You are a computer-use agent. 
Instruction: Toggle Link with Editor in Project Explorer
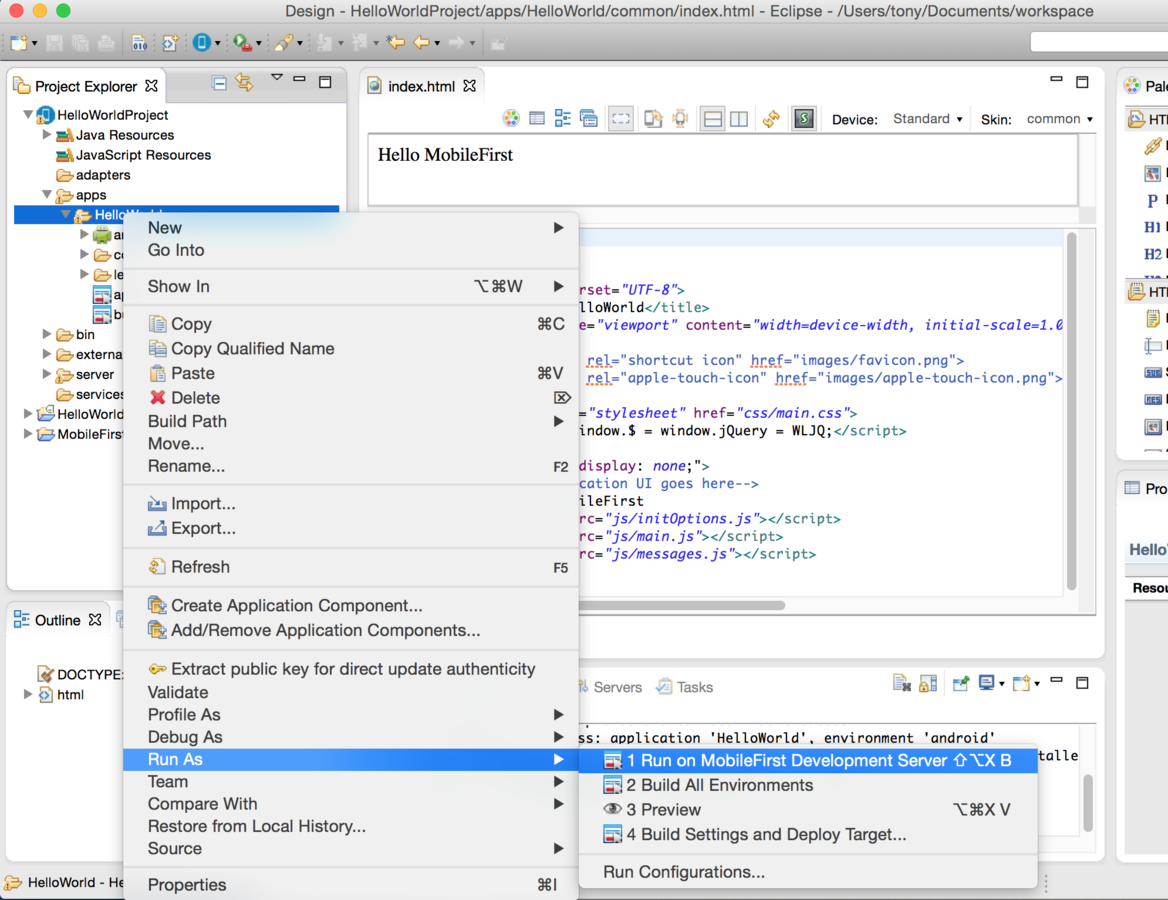point(244,82)
